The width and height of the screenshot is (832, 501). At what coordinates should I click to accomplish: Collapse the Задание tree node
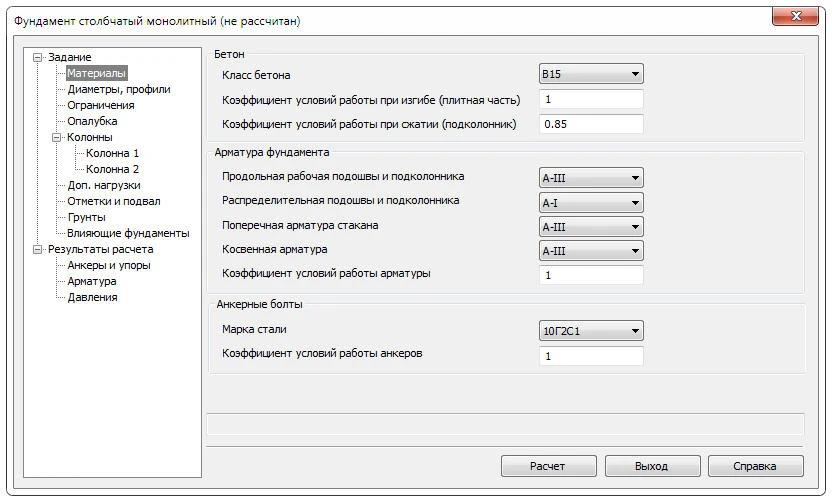[38, 58]
